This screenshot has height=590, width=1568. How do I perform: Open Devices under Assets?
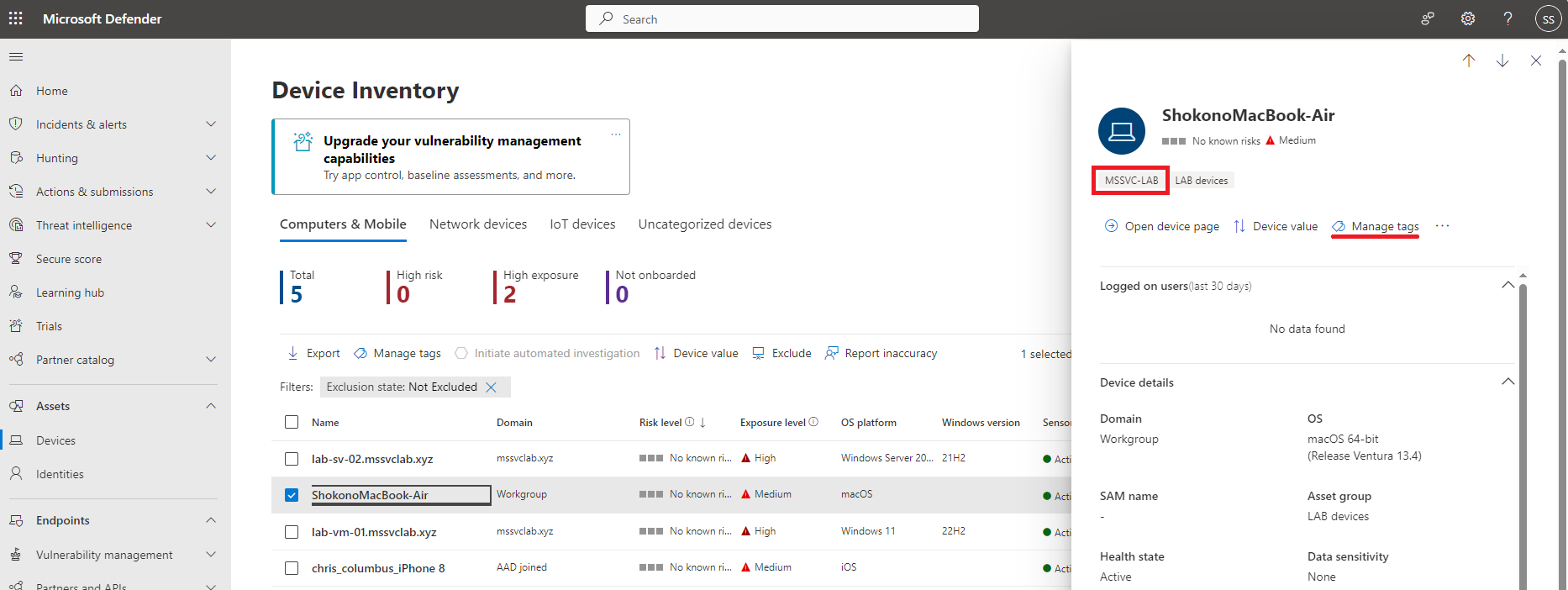[55, 440]
